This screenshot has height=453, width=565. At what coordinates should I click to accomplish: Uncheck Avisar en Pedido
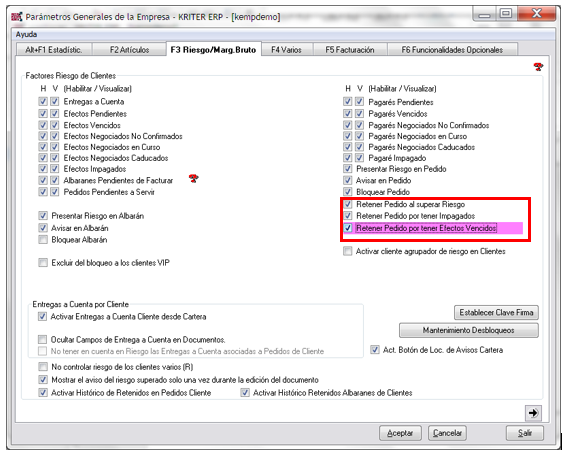click(x=348, y=180)
